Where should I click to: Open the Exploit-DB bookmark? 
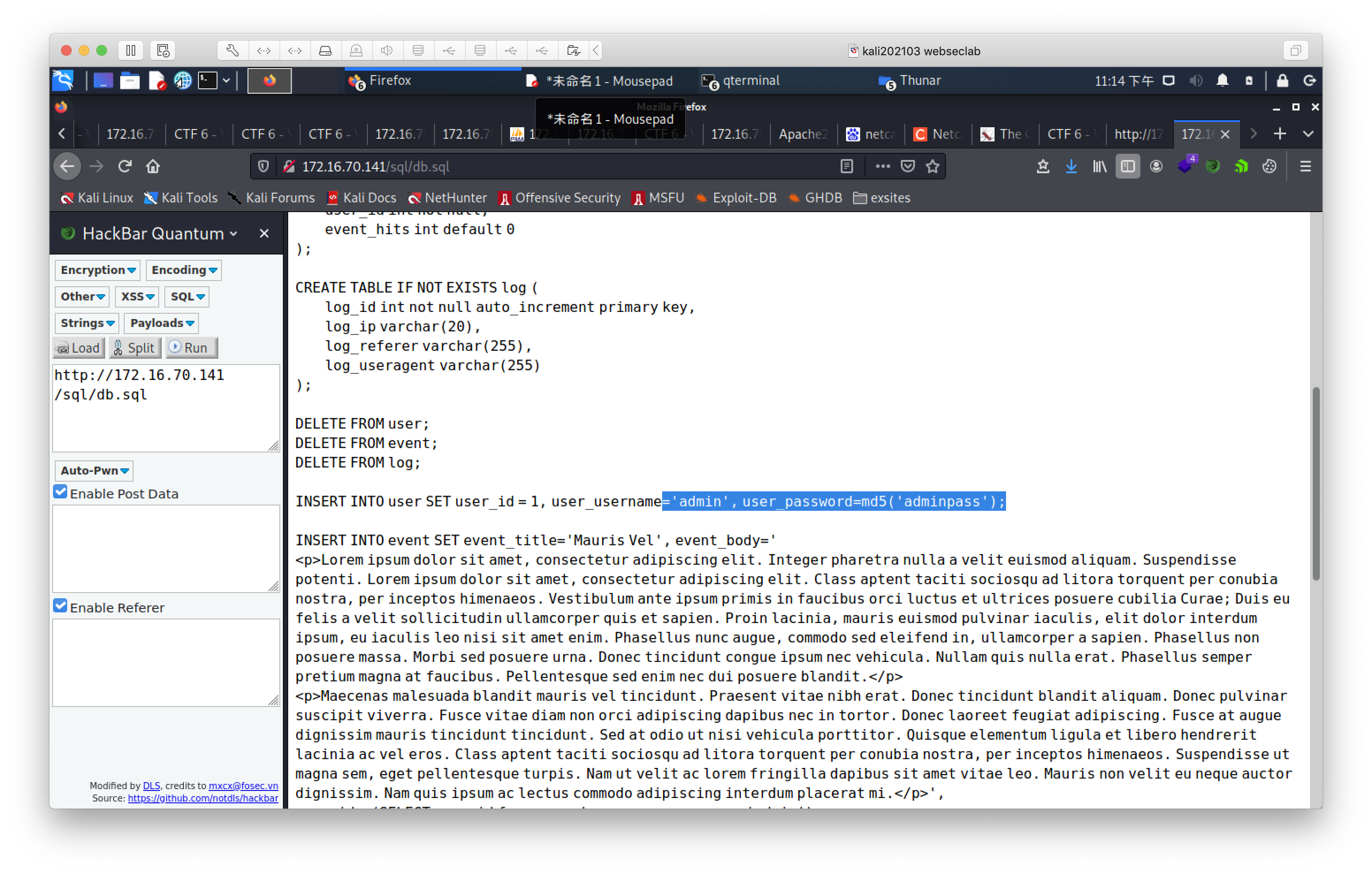coord(736,198)
